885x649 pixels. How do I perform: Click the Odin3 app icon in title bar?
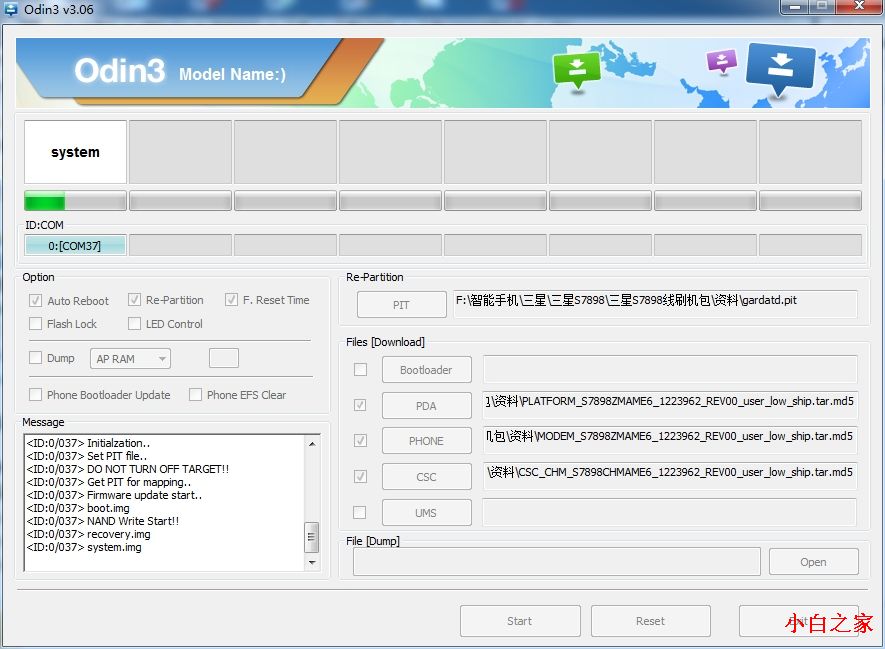pos(11,9)
